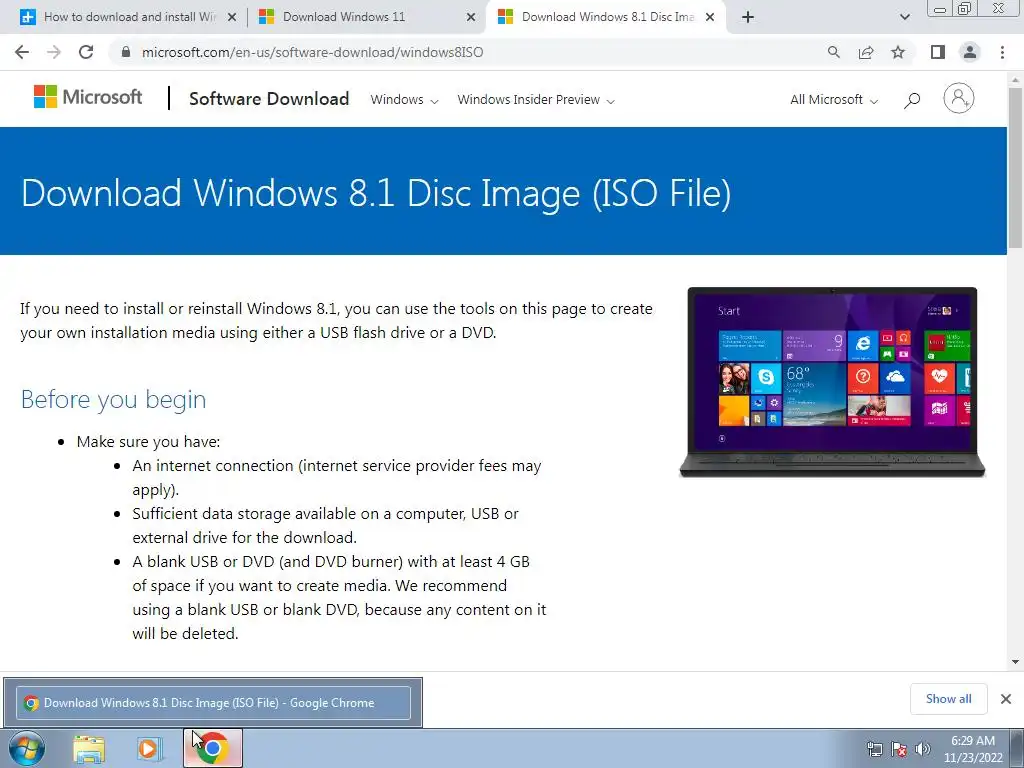The width and height of the screenshot is (1024, 768).
Task: Click the volume speaker tray icon
Action: pos(922,749)
